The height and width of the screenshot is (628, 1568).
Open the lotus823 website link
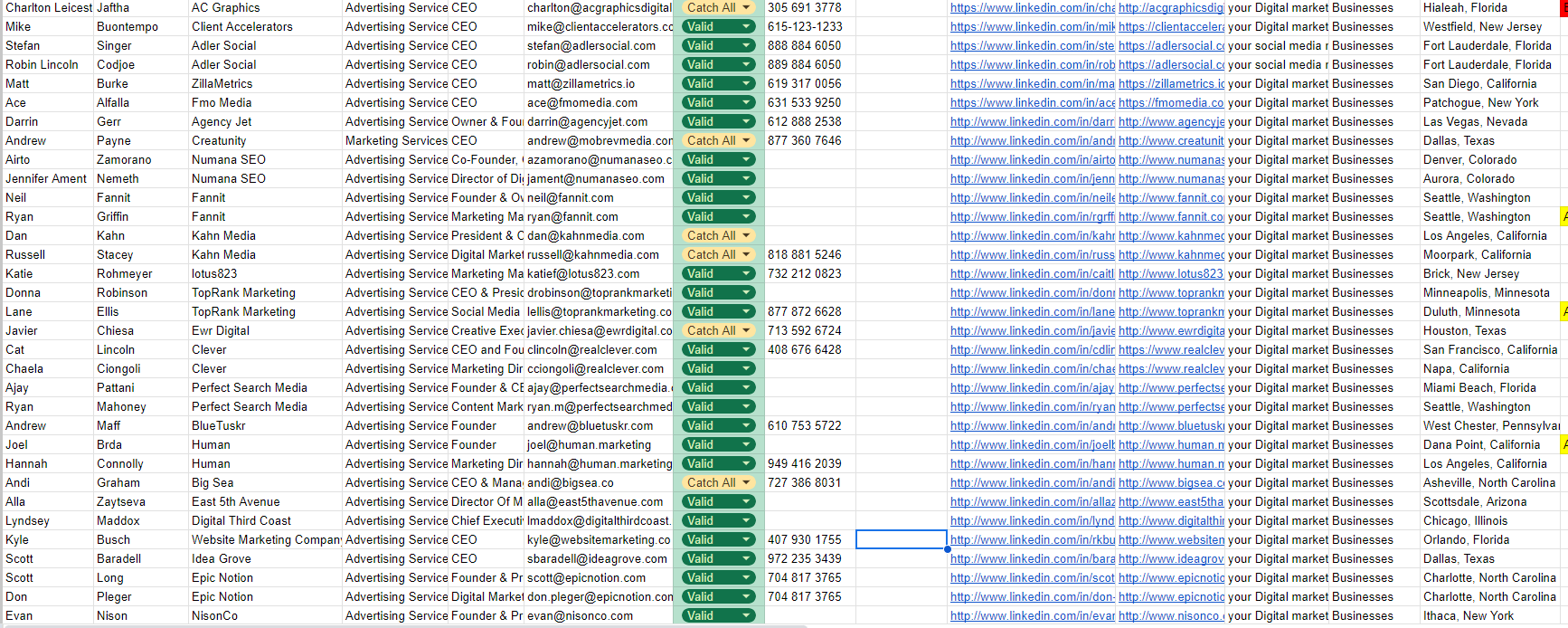1172,273
